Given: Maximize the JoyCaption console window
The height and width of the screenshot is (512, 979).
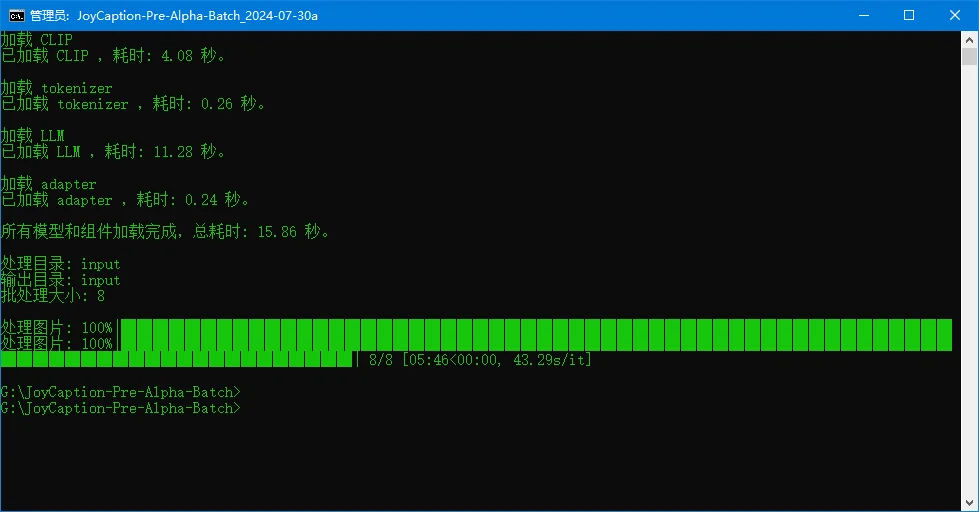Looking at the screenshot, I should 909,16.
